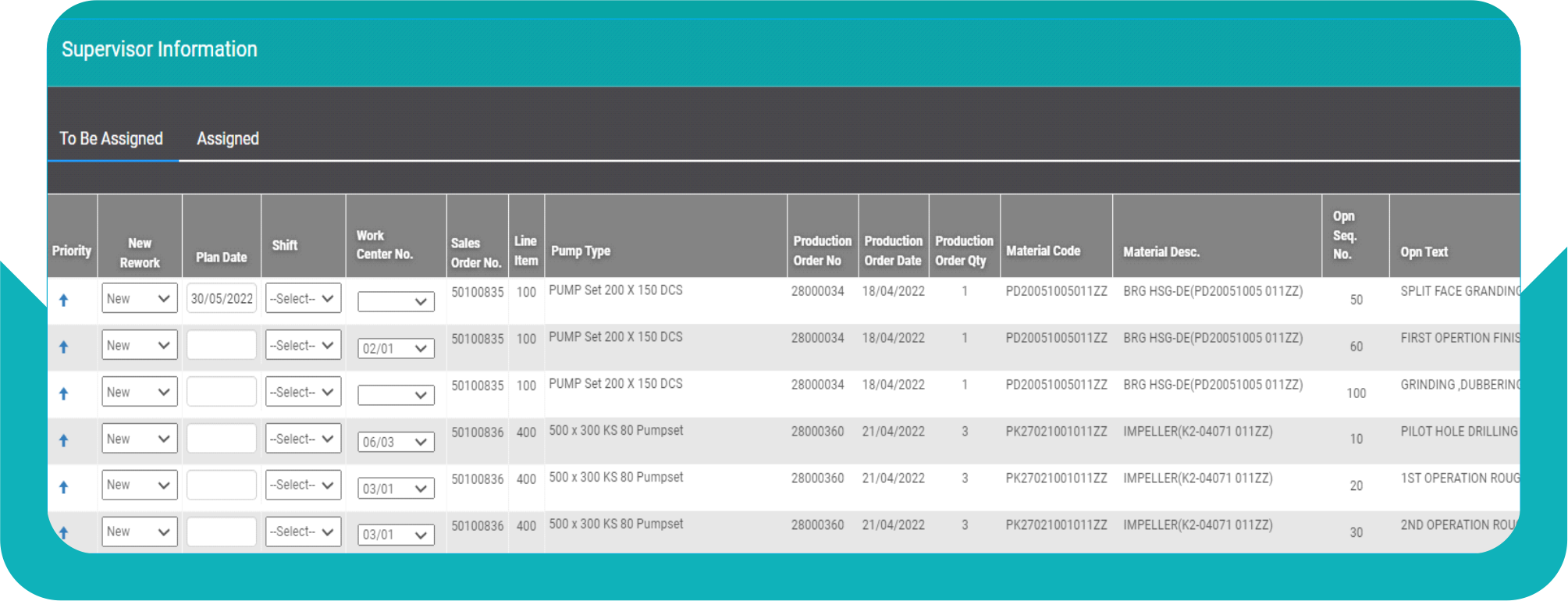This screenshot has width=1568, height=601.
Task: Open Shift select in GRINDING ,DUBBERING row
Action: (304, 392)
